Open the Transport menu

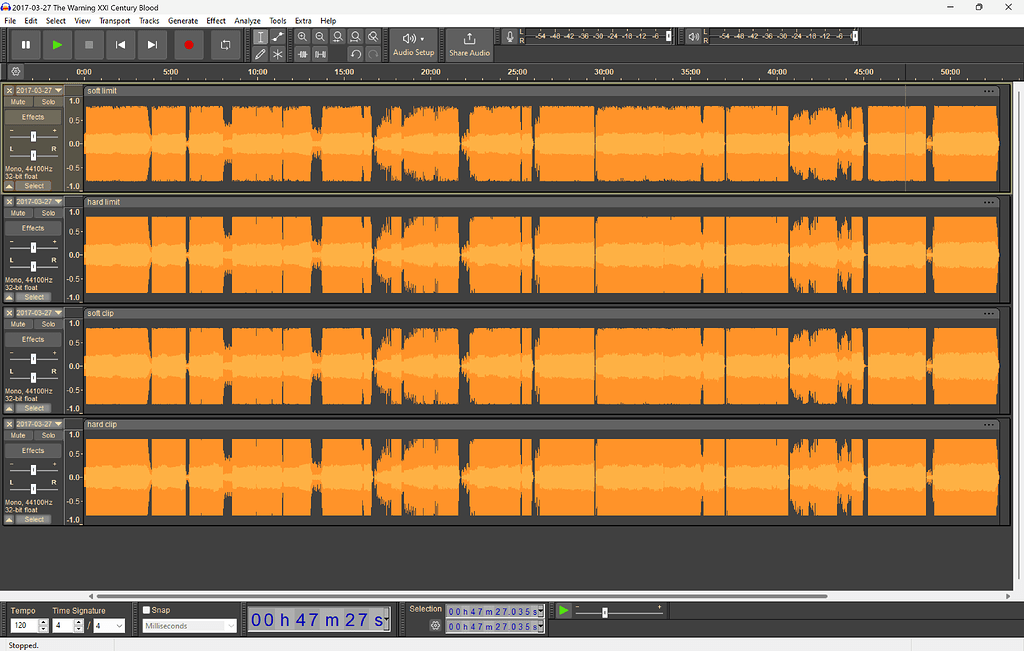click(x=114, y=20)
